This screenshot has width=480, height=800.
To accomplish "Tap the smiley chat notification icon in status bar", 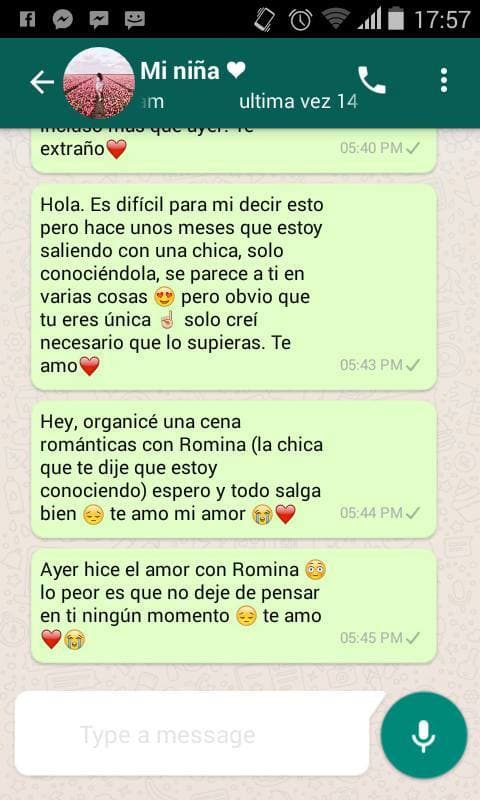I will [x=135, y=19].
